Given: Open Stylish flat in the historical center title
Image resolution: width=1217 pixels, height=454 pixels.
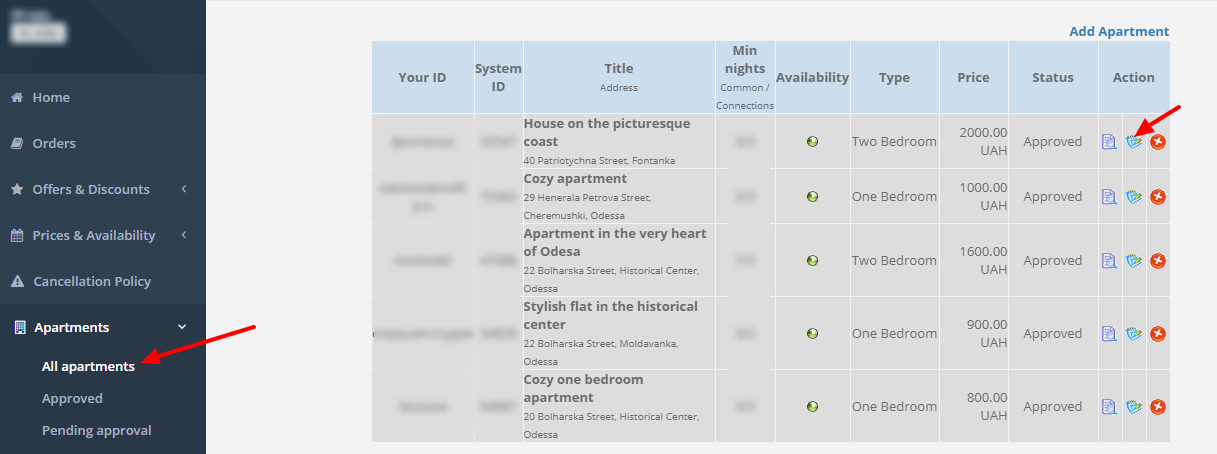Looking at the screenshot, I should point(611,315).
